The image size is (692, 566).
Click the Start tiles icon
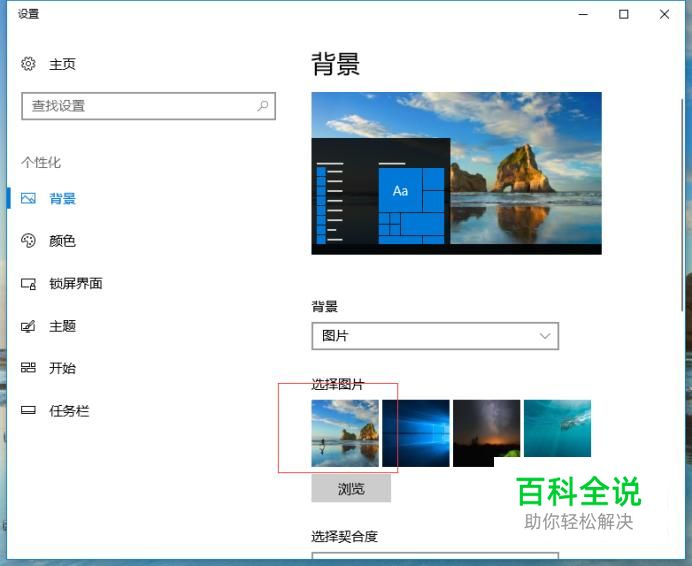pyautogui.click(x=28, y=368)
